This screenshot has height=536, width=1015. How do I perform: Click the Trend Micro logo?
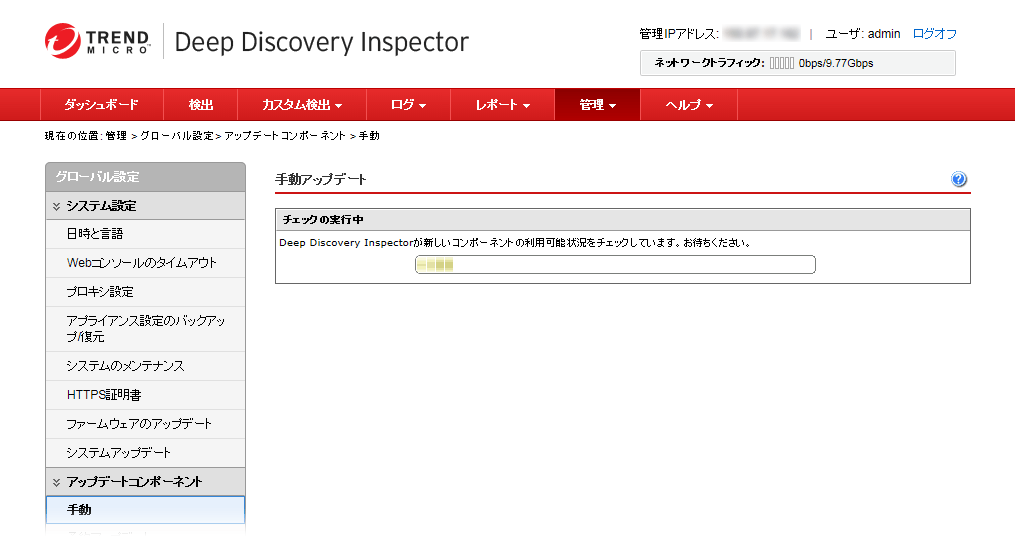98,41
